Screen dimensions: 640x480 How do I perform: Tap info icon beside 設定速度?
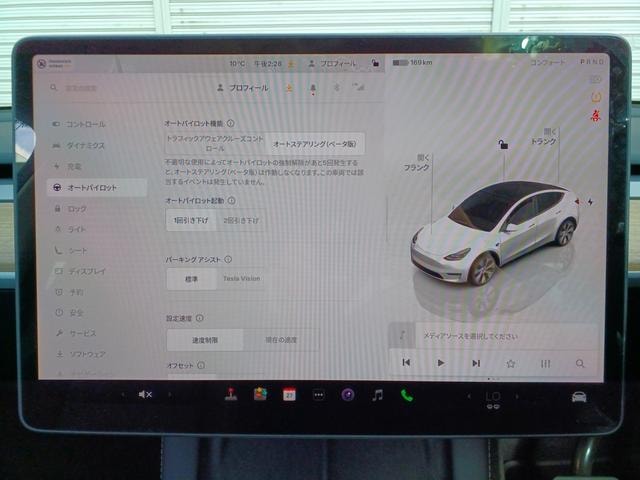(x=200, y=318)
